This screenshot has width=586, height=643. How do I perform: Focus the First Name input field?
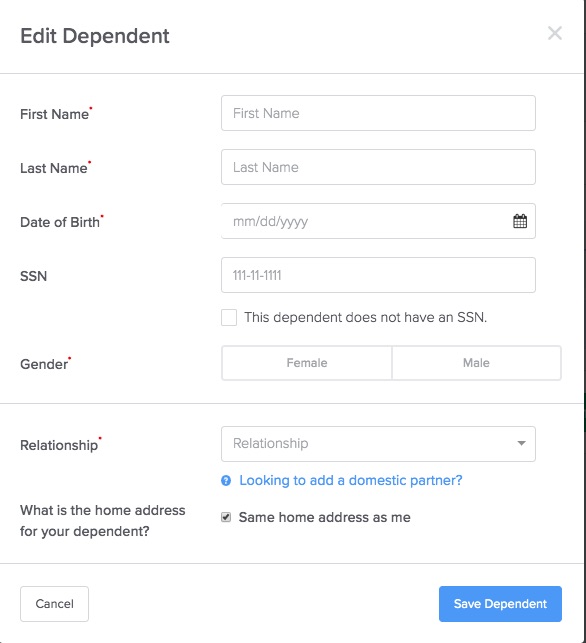point(378,113)
